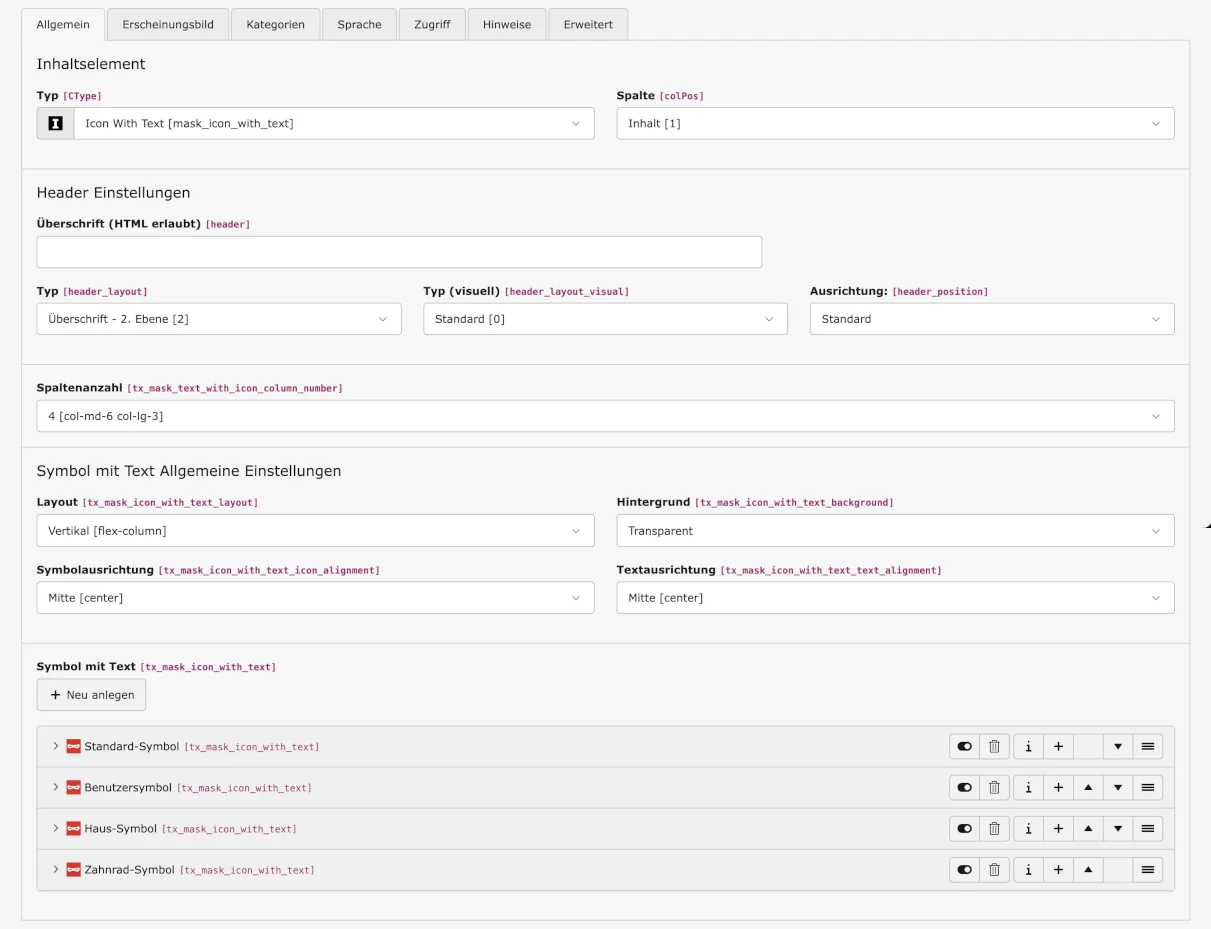The image size is (1211, 929).
Task: Expand the Haus-Symbol record details
Action: click(55, 828)
